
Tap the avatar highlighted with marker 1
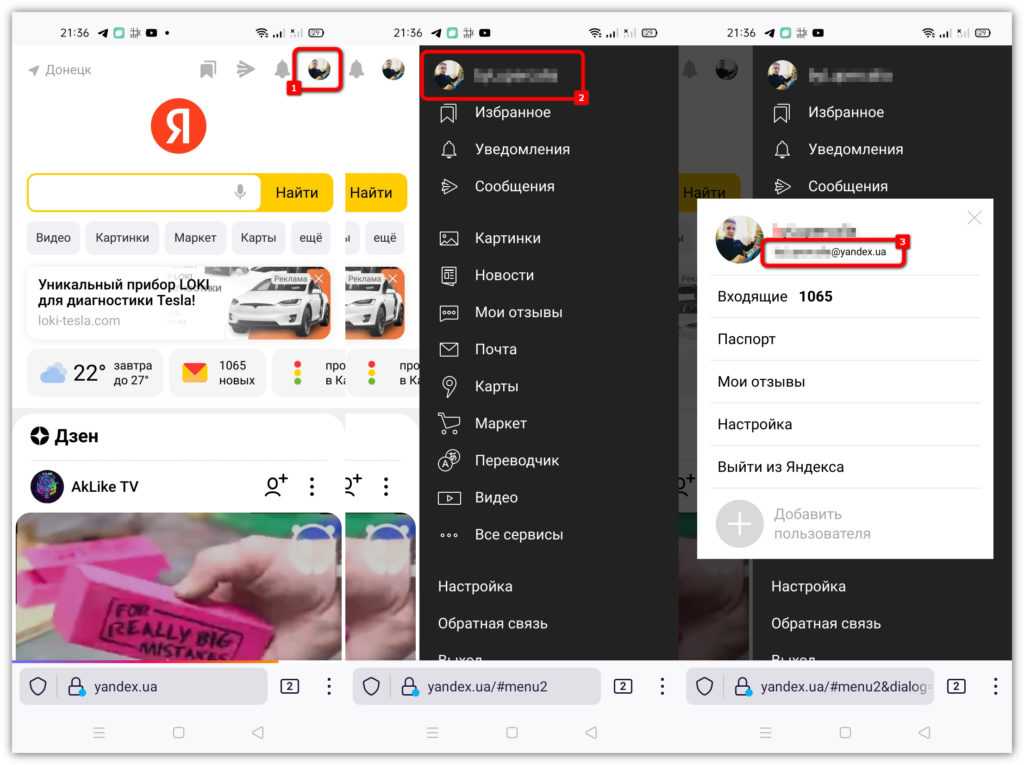point(319,69)
